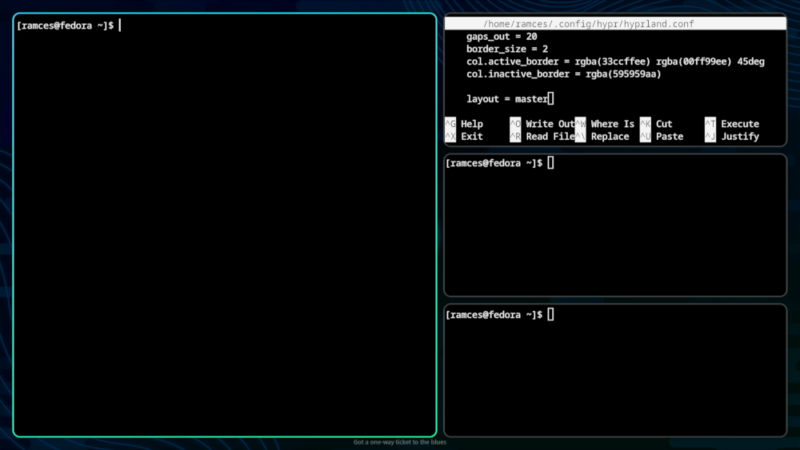Click the 'border_size = 2' line
Image resolution: width=800 pixels, height=450 pixels.
[x=507, y=49]
